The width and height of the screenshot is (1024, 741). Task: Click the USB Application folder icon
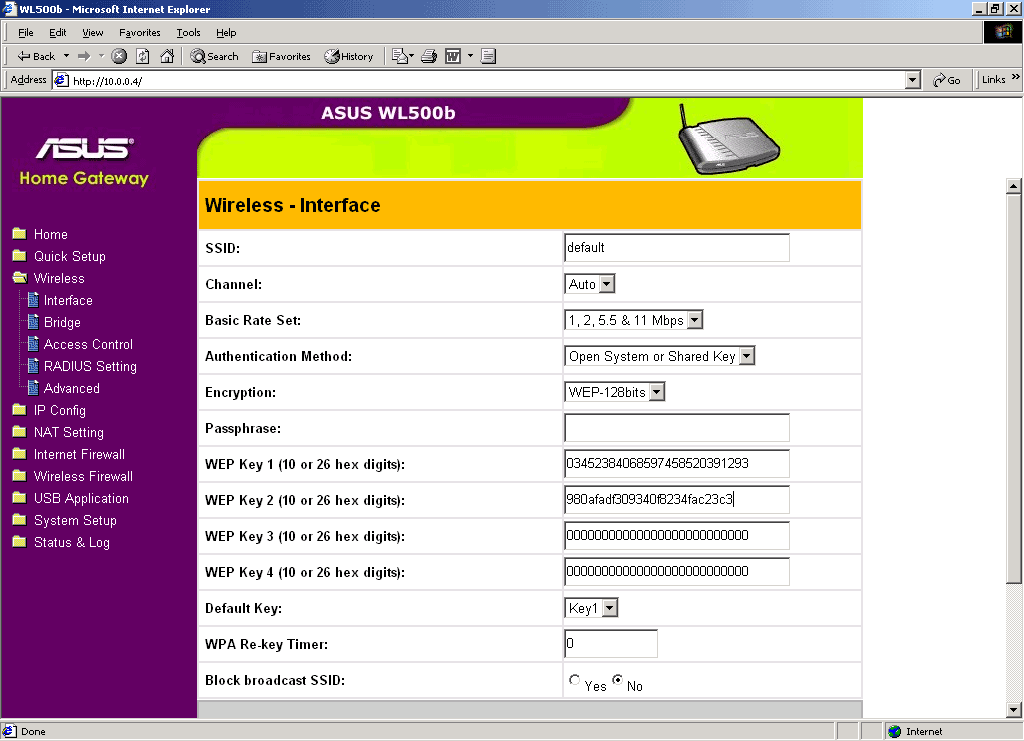pyautogui.click(x=20, y=497)
